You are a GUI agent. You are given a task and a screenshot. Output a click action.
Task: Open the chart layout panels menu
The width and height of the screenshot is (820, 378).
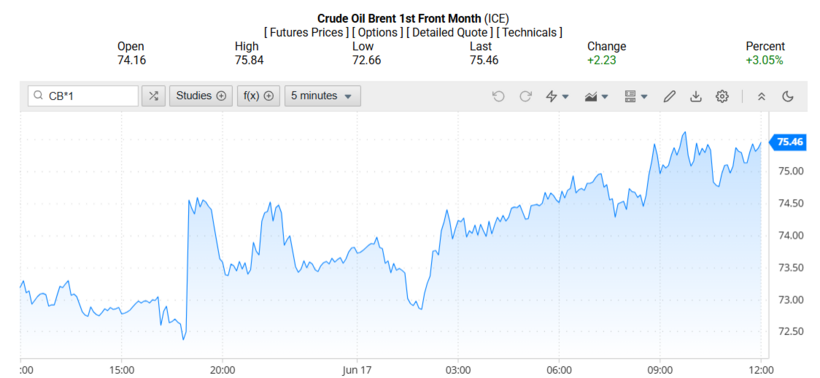tap(636, 96)
